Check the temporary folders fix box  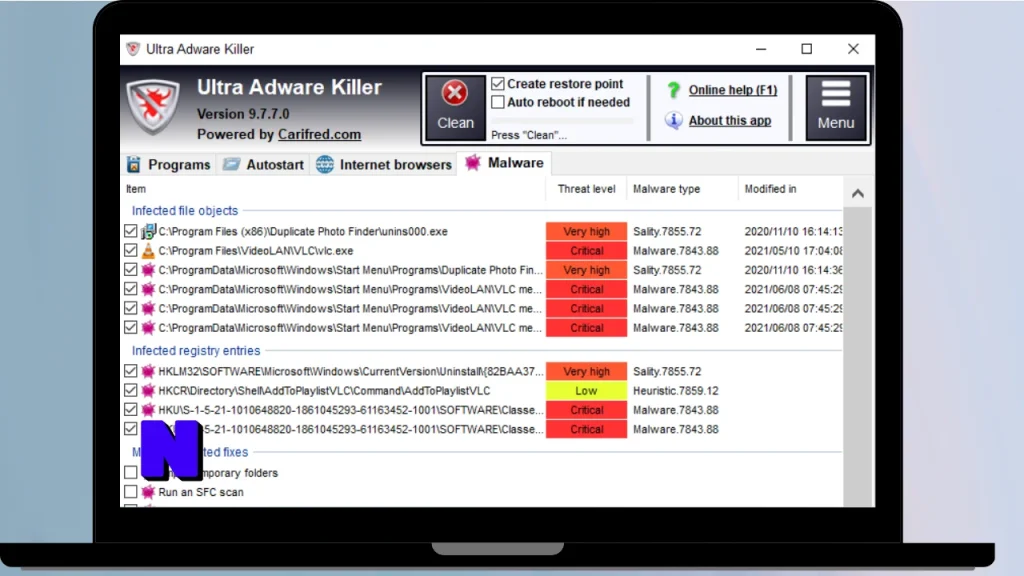coord(131,472)
